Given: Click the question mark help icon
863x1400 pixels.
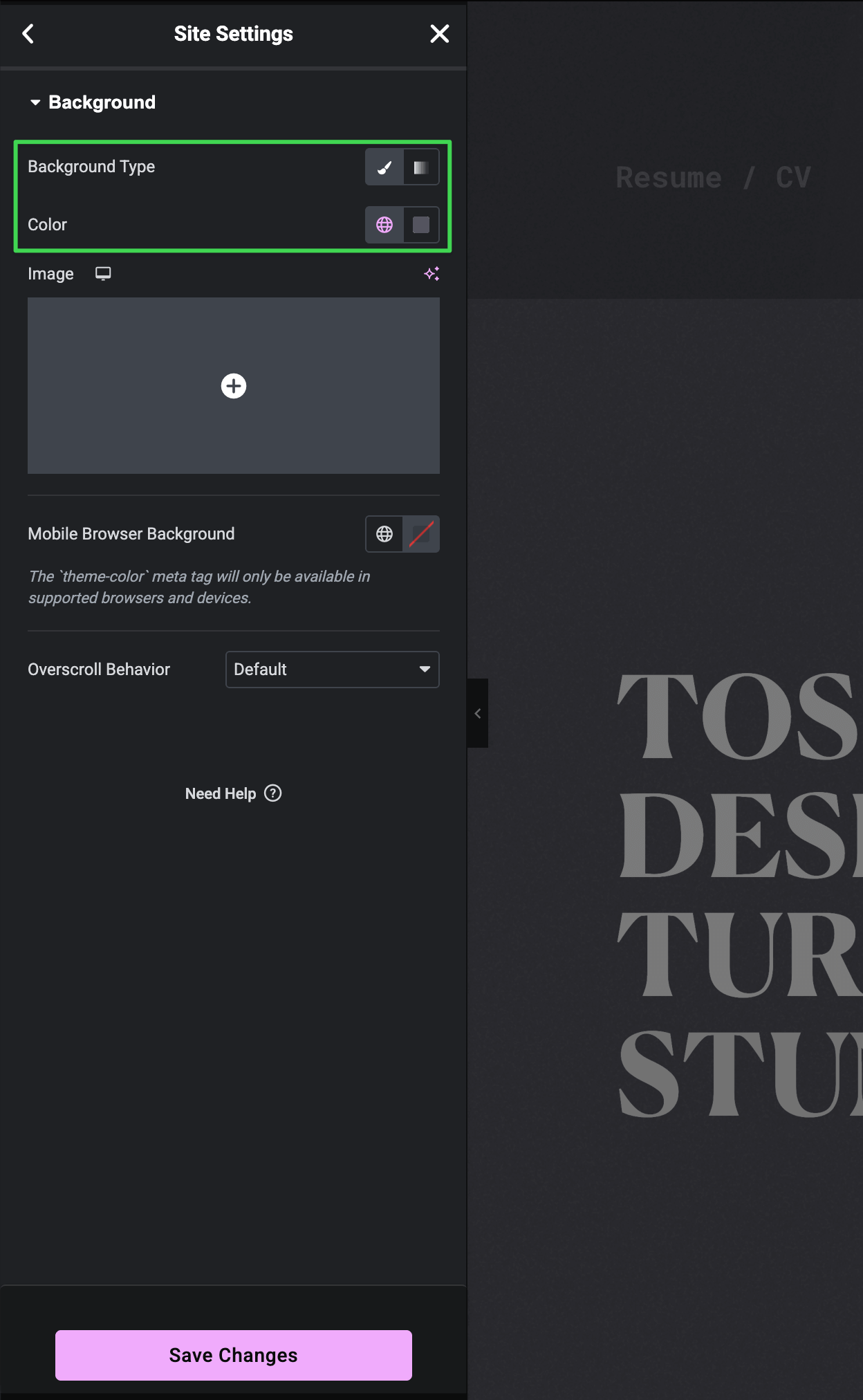Looking at the screenshot, I should click(273, 793).
